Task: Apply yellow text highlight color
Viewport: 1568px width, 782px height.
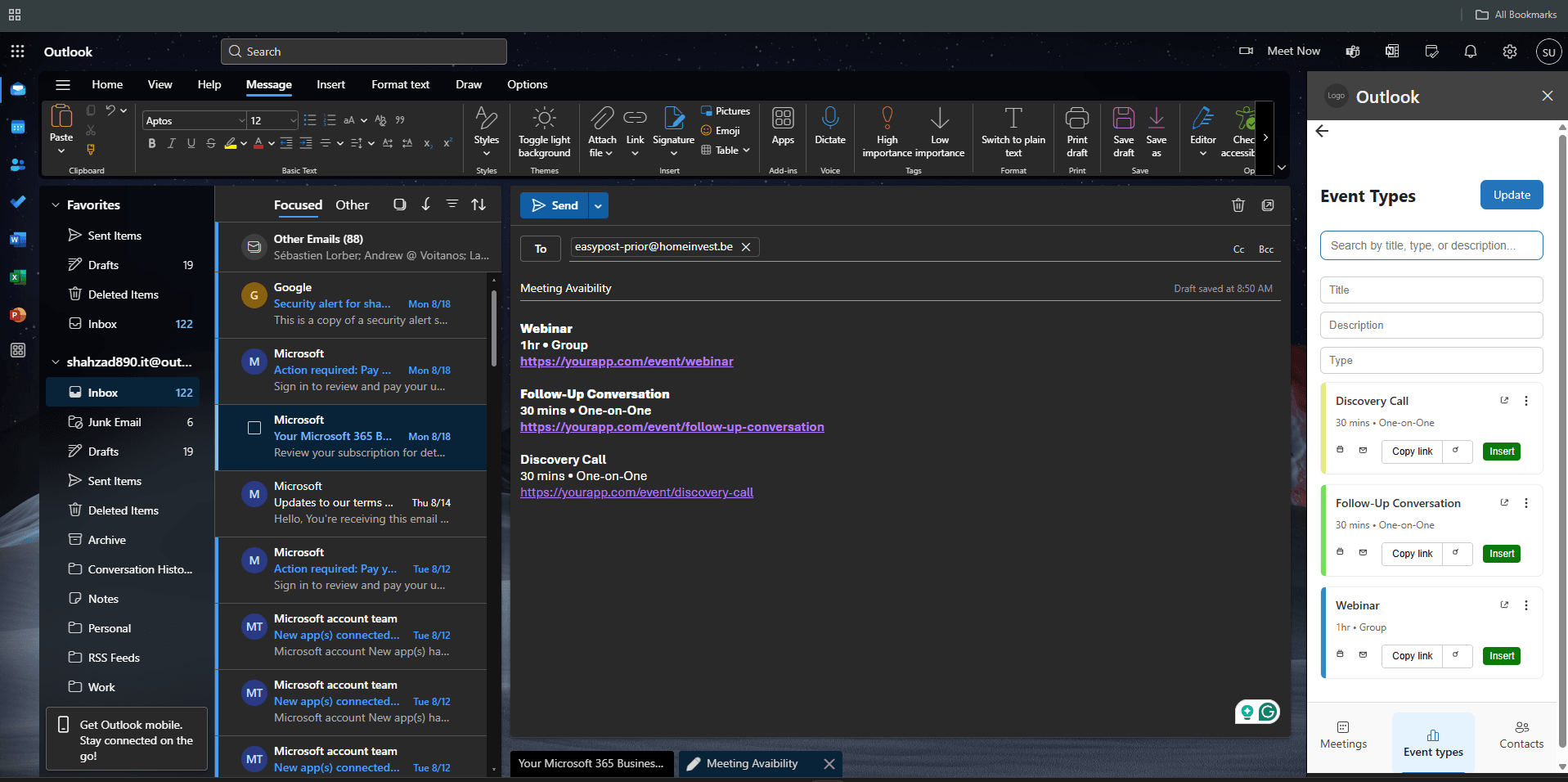Action: [231, 143]
